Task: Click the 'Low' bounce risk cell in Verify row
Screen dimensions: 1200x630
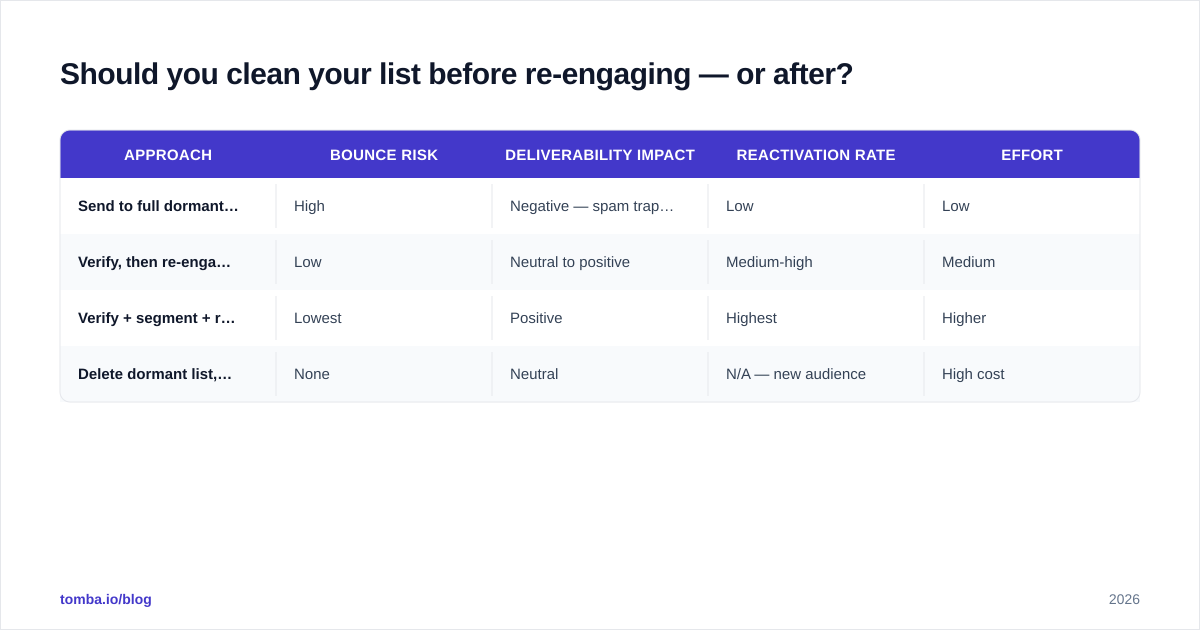Action: (384, 262)
